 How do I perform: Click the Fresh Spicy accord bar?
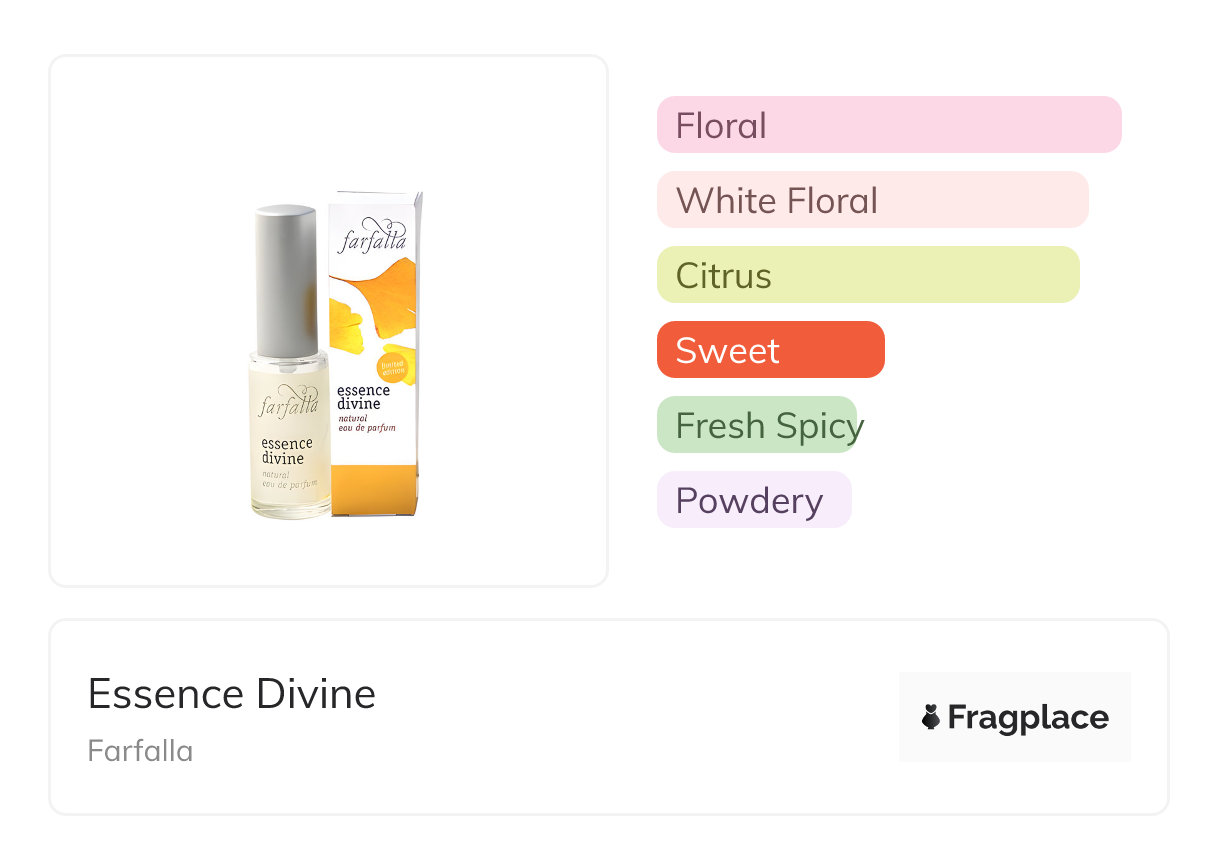click(x=757, y=425)
